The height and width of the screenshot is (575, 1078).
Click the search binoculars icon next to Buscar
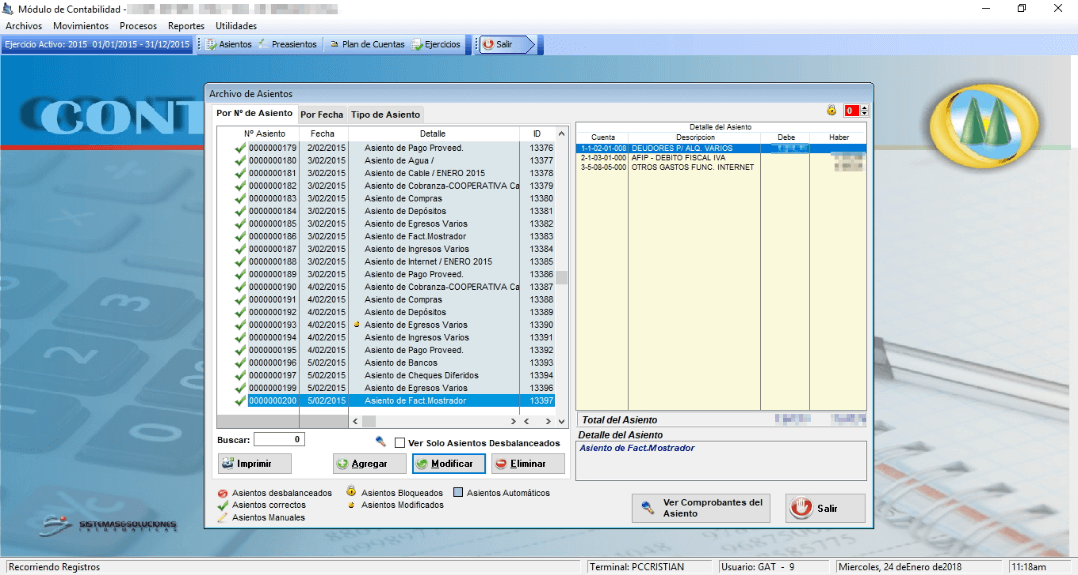[380, 442]
